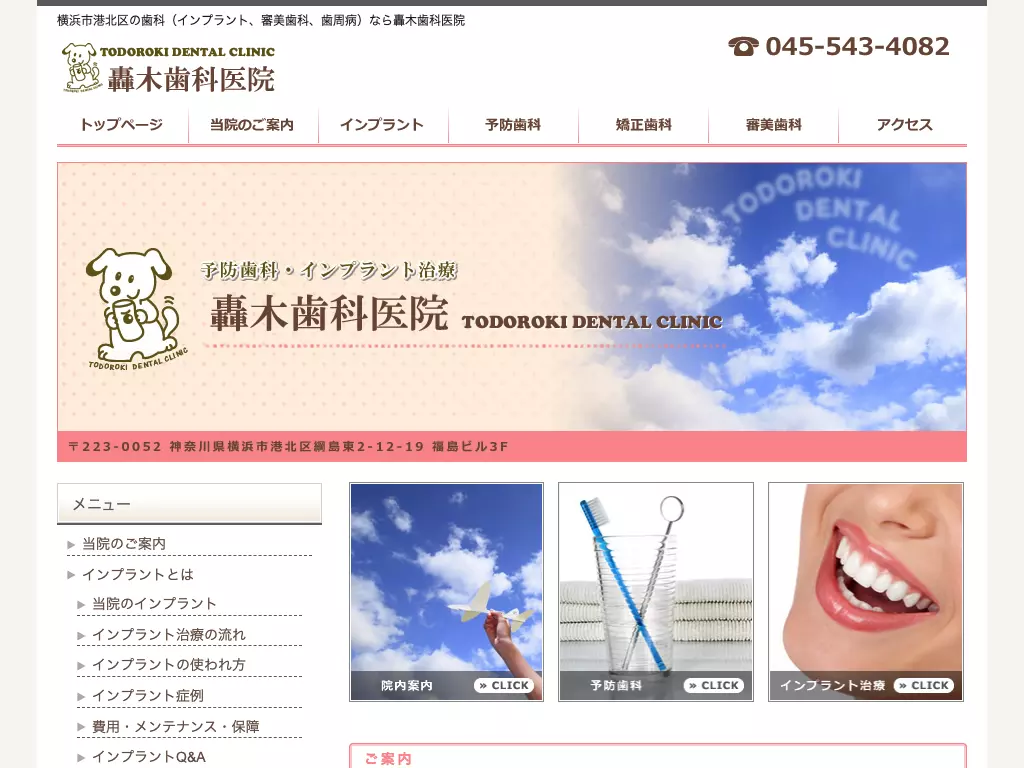Viewport: 1024px width, 768px height.
Task: Open sidebar link インプラントの使われ方
Action: [168, 664]
